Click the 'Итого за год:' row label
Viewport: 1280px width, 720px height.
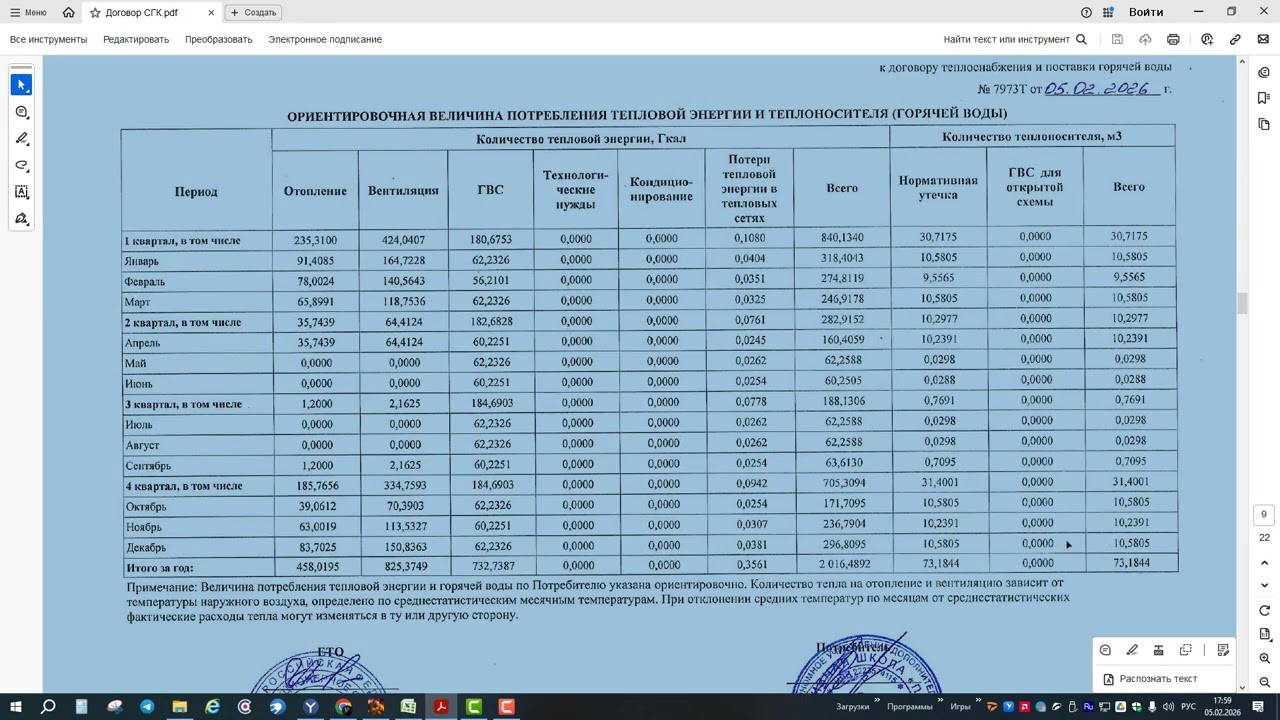click(160, 568)
